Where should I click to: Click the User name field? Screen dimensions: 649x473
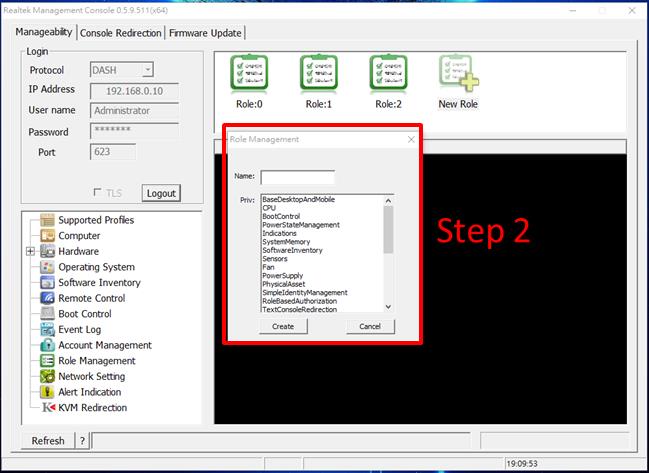(x=135, y=110)
